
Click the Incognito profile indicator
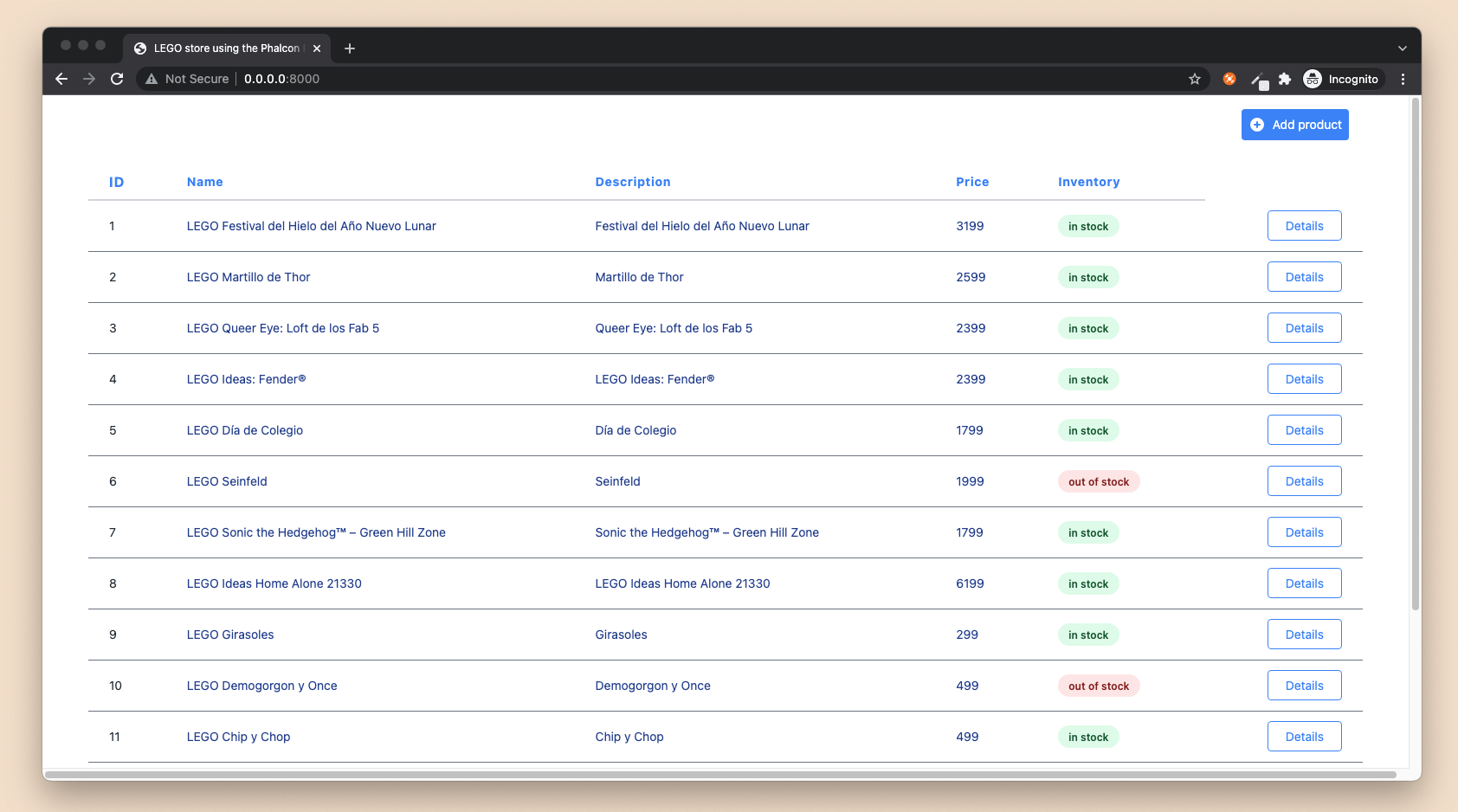click(1341, 79)
